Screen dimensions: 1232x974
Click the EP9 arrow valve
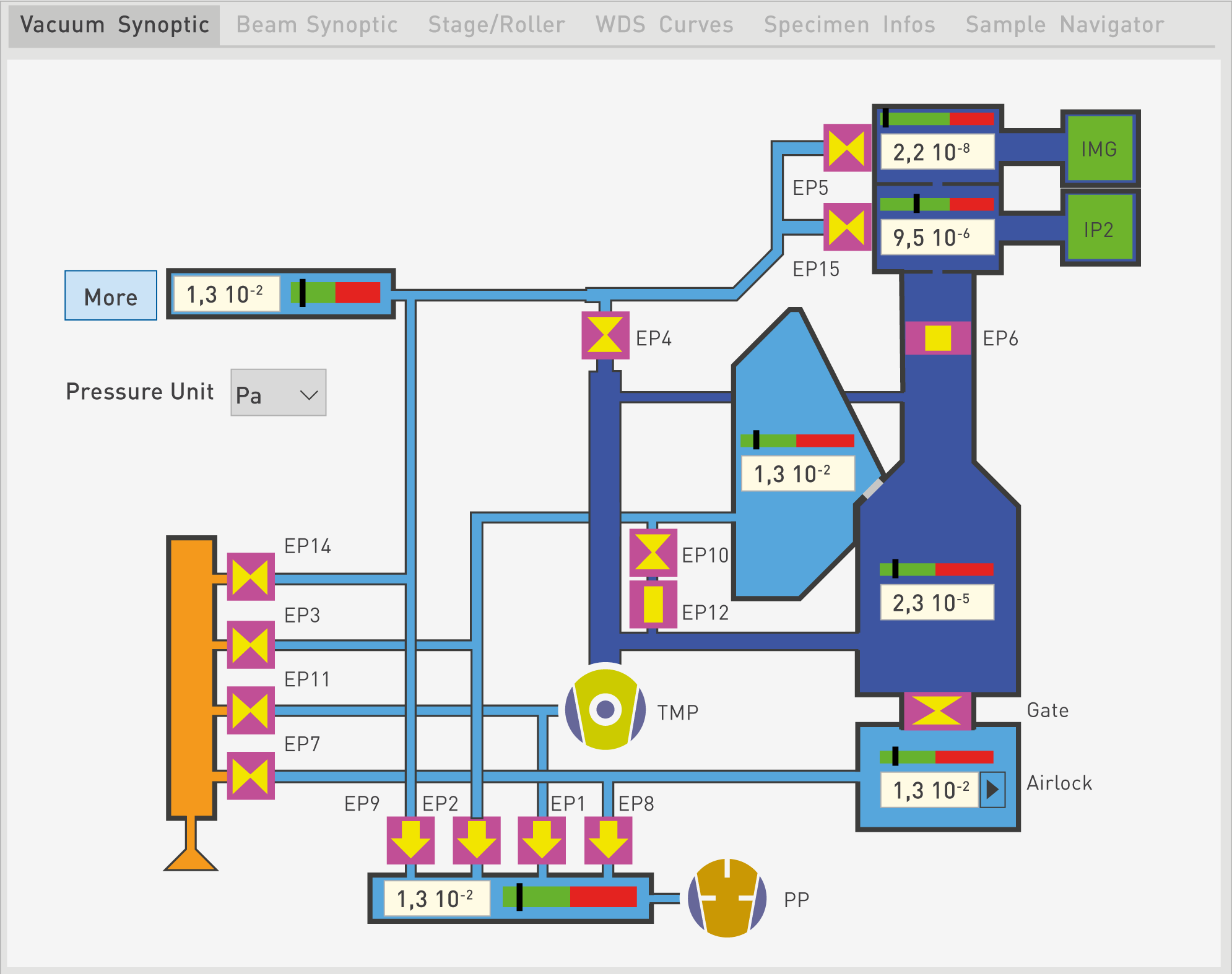410,840
